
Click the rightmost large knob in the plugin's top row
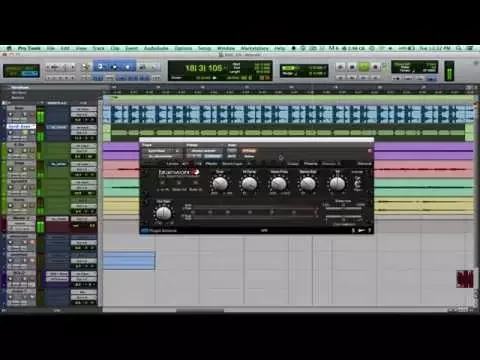(x=337, y=184)
